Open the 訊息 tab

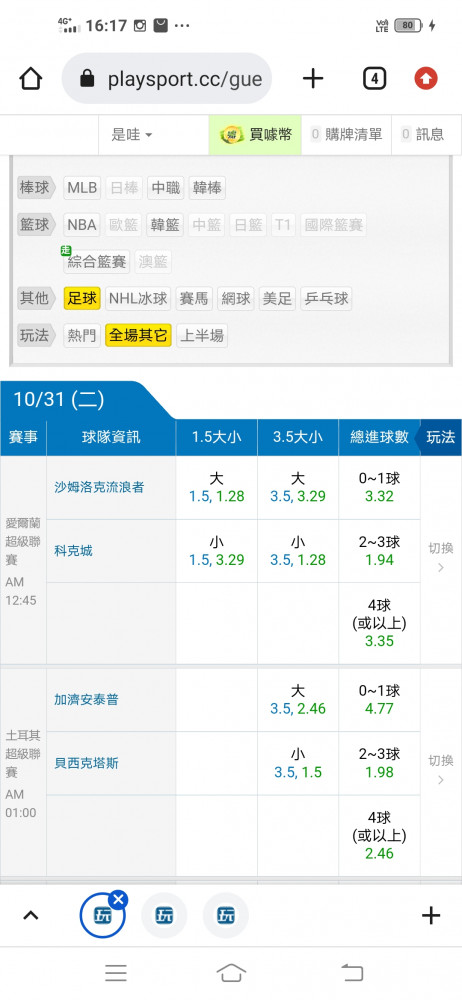(422, 135)
